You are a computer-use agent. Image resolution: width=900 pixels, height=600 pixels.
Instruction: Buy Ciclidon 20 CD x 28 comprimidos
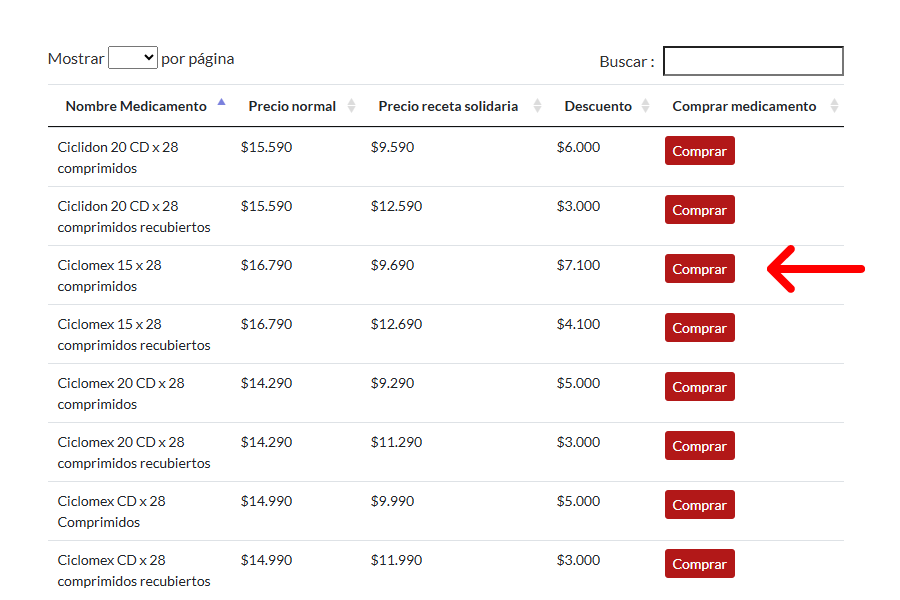click(x=700, y=150)
